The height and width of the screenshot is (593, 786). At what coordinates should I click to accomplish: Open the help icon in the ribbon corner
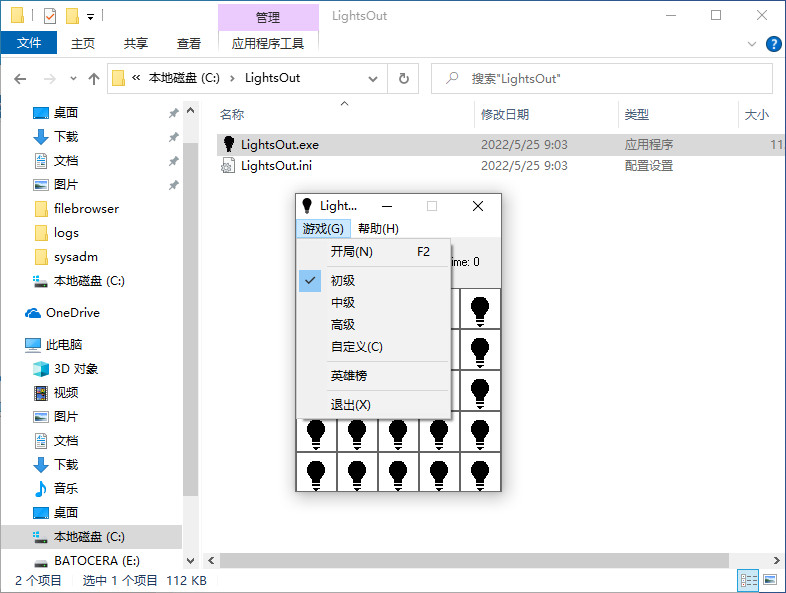pyautogui.click(x=773, y=44)
